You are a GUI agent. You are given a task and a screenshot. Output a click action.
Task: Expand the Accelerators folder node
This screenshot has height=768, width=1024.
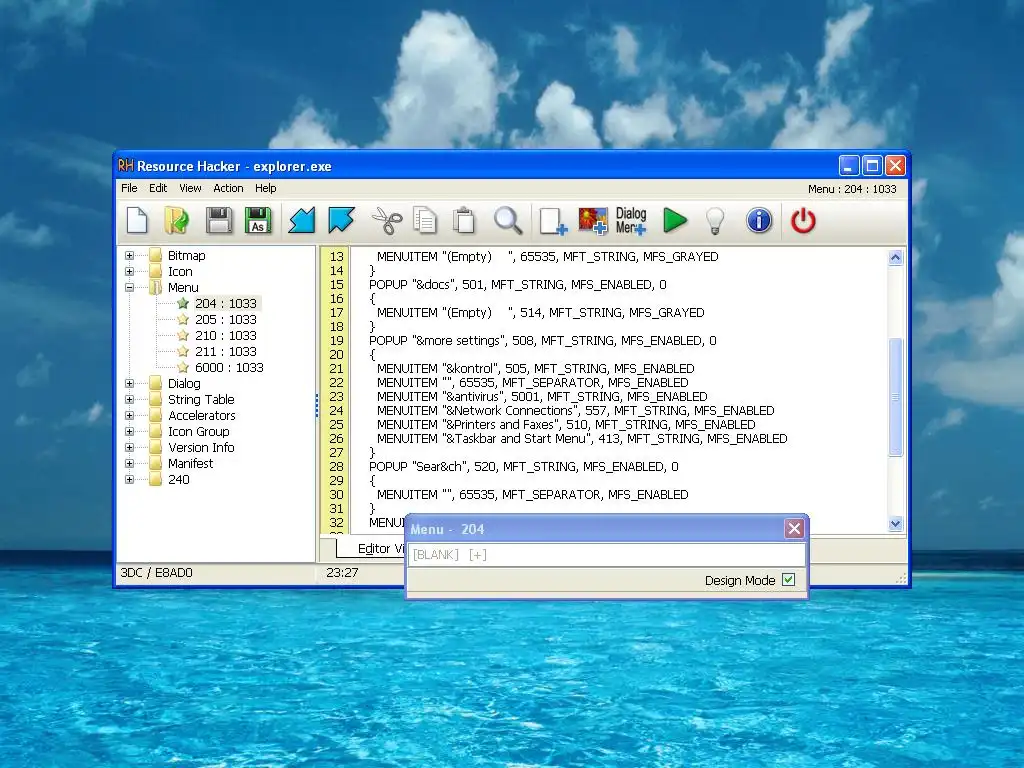(x=129, y=415)
